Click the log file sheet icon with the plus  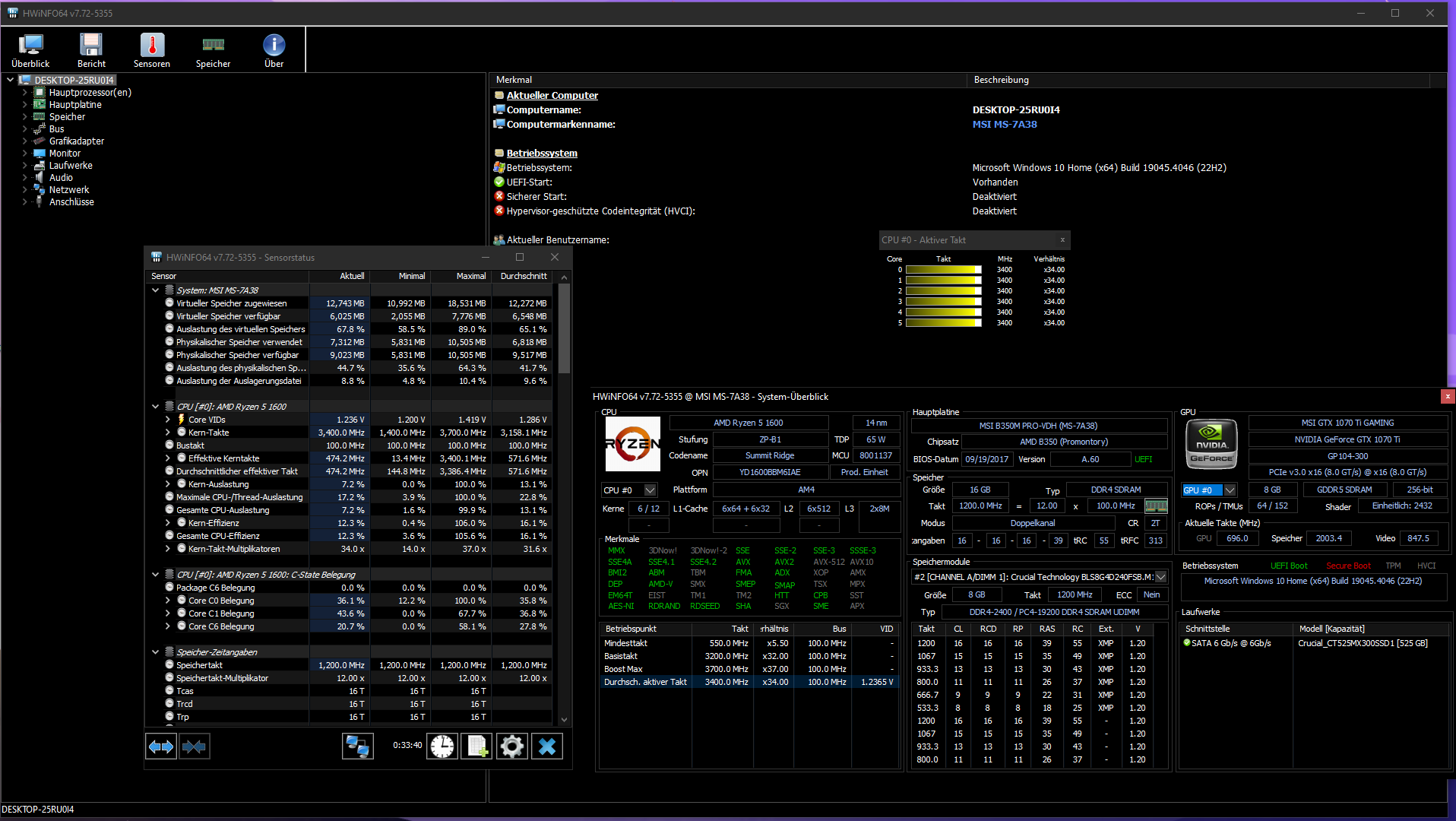tap(477, 747)
